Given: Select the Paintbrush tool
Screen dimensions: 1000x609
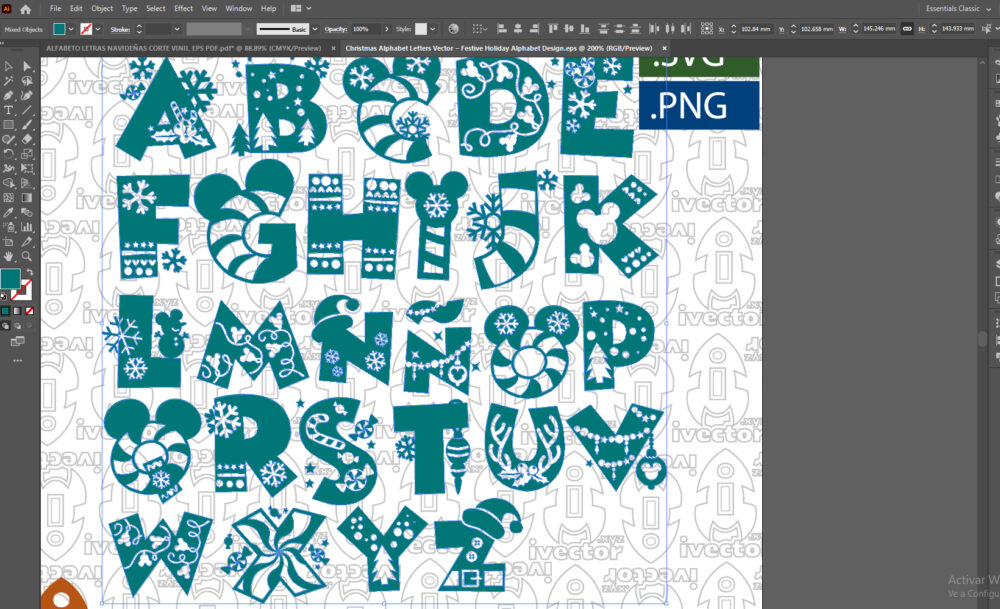Looking at the screenshot, I should [x=27, y=125].
